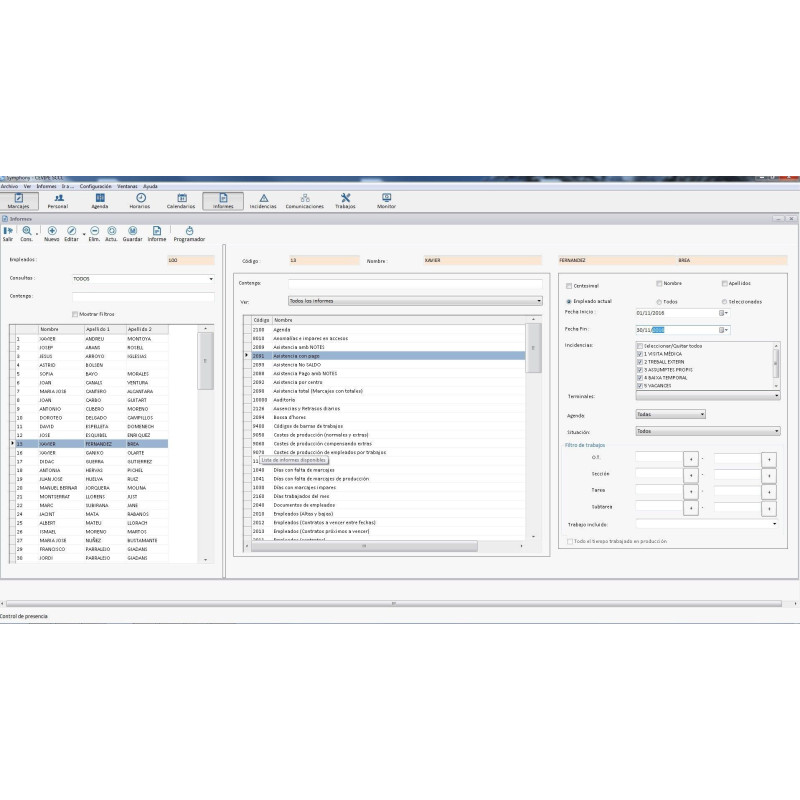Viewport: 800px width, 800px height.
Task: Click the Informe toolbar button
Action: click(x=157, y=234)
